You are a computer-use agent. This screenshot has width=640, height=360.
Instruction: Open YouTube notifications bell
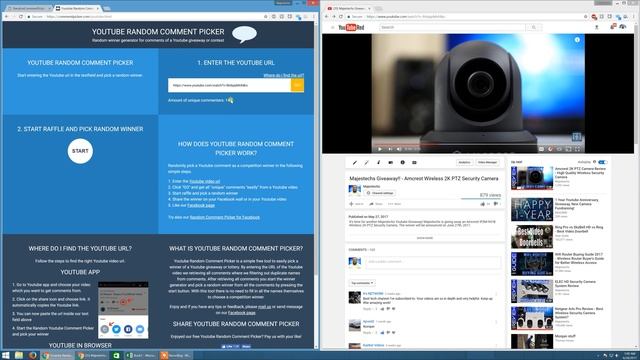click(613, 27)
